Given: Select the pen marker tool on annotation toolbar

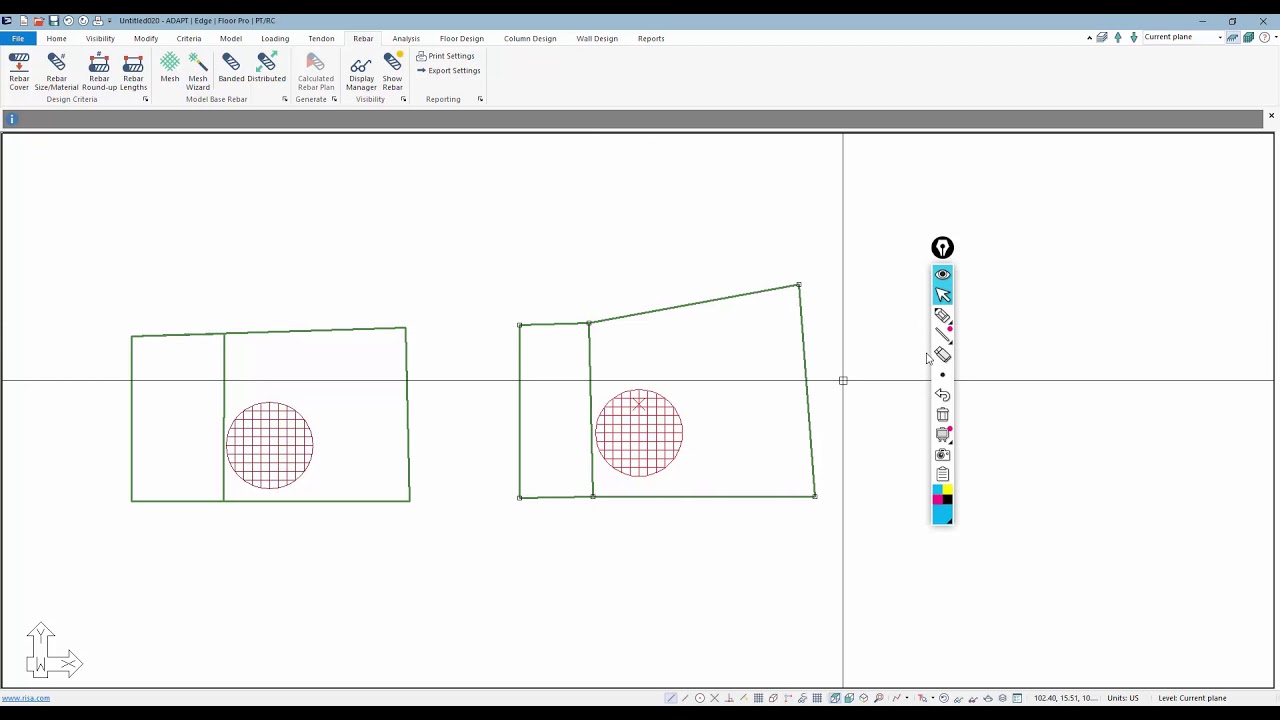Looking at the screenshot, I should (942, 315).
